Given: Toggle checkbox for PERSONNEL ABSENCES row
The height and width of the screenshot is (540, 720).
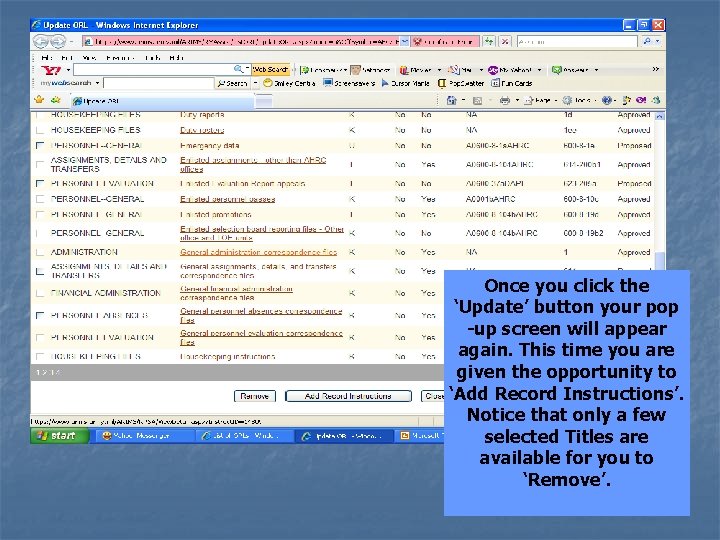Looking at the screenshot, I should (x=40, y=315).
